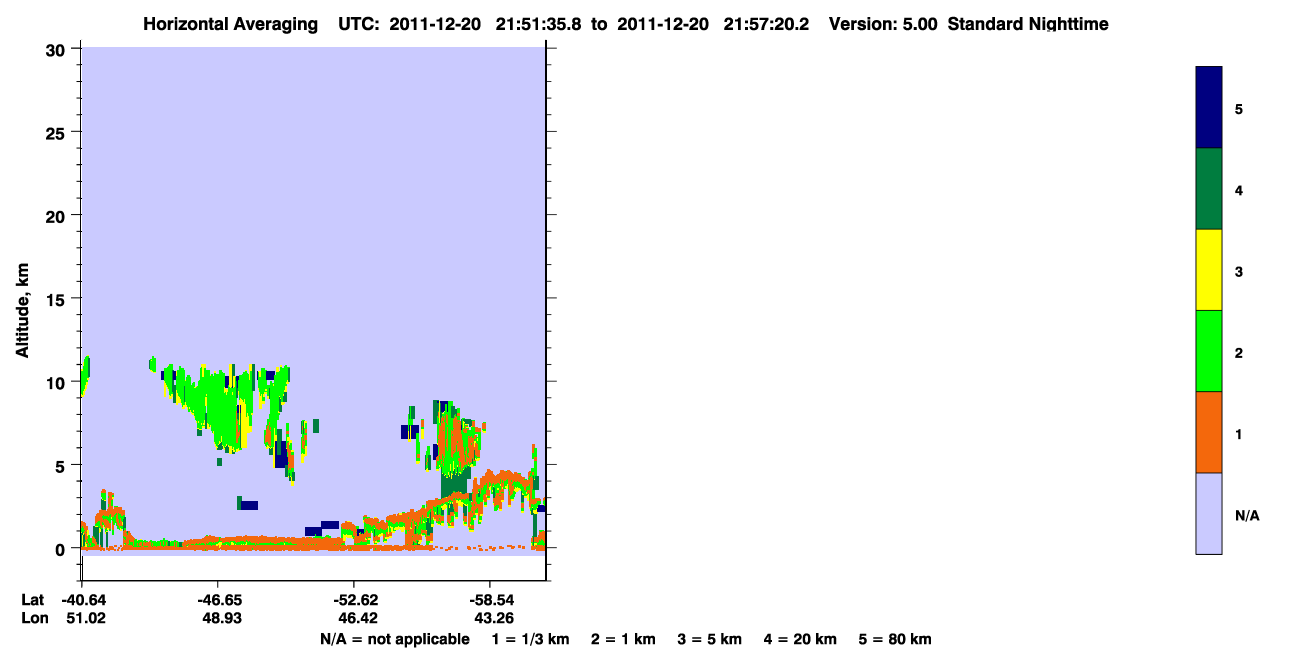Click the colorbar label '3'
The image size is (1300, 667).
point(1239,271)
